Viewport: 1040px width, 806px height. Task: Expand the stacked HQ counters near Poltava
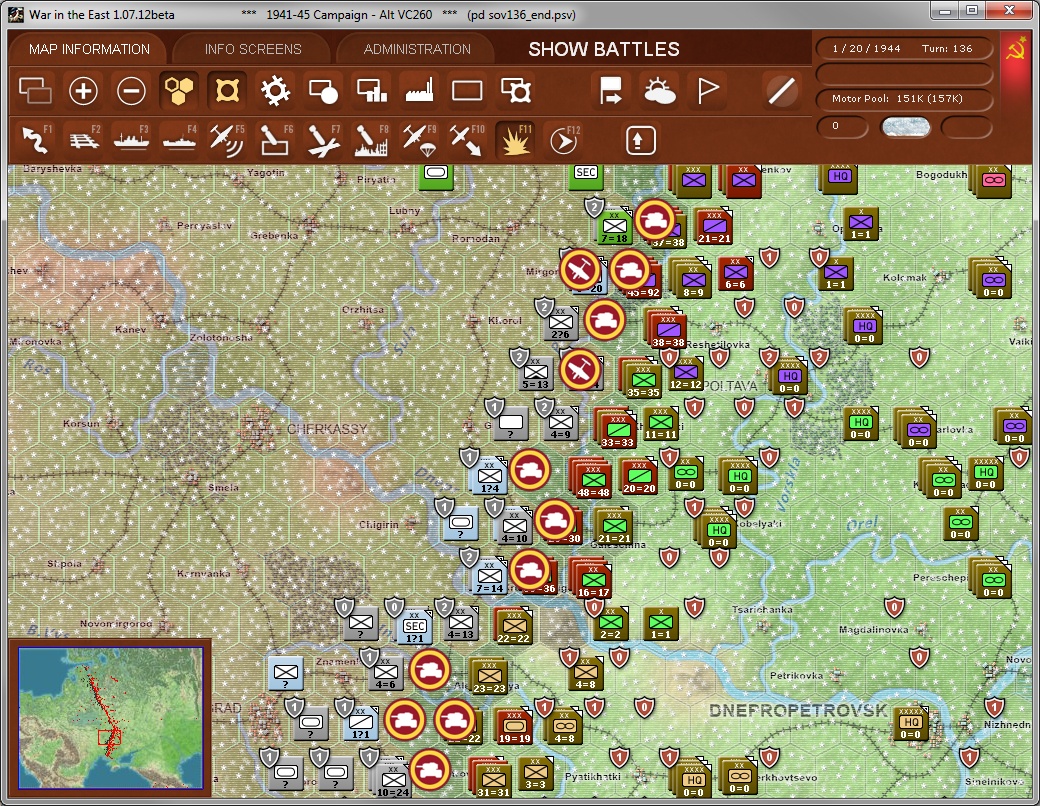790,375
